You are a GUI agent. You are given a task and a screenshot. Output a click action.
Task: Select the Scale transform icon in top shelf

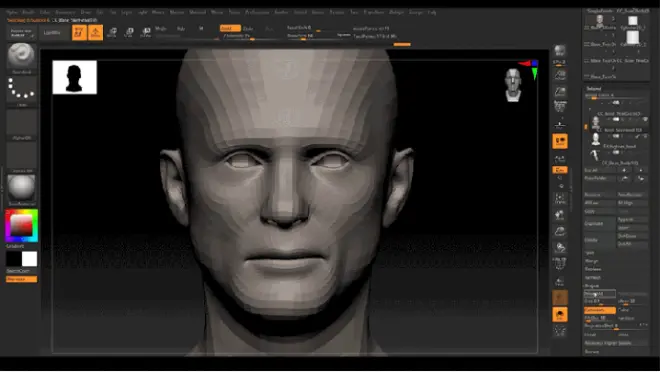coord(129,32)
